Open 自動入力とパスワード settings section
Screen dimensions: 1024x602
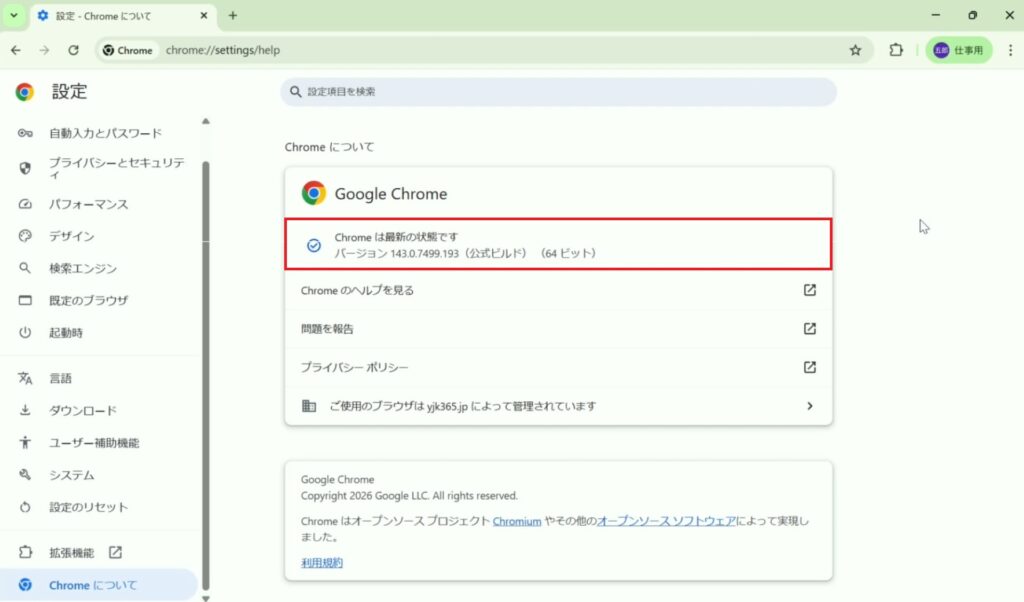click(104, 133)
